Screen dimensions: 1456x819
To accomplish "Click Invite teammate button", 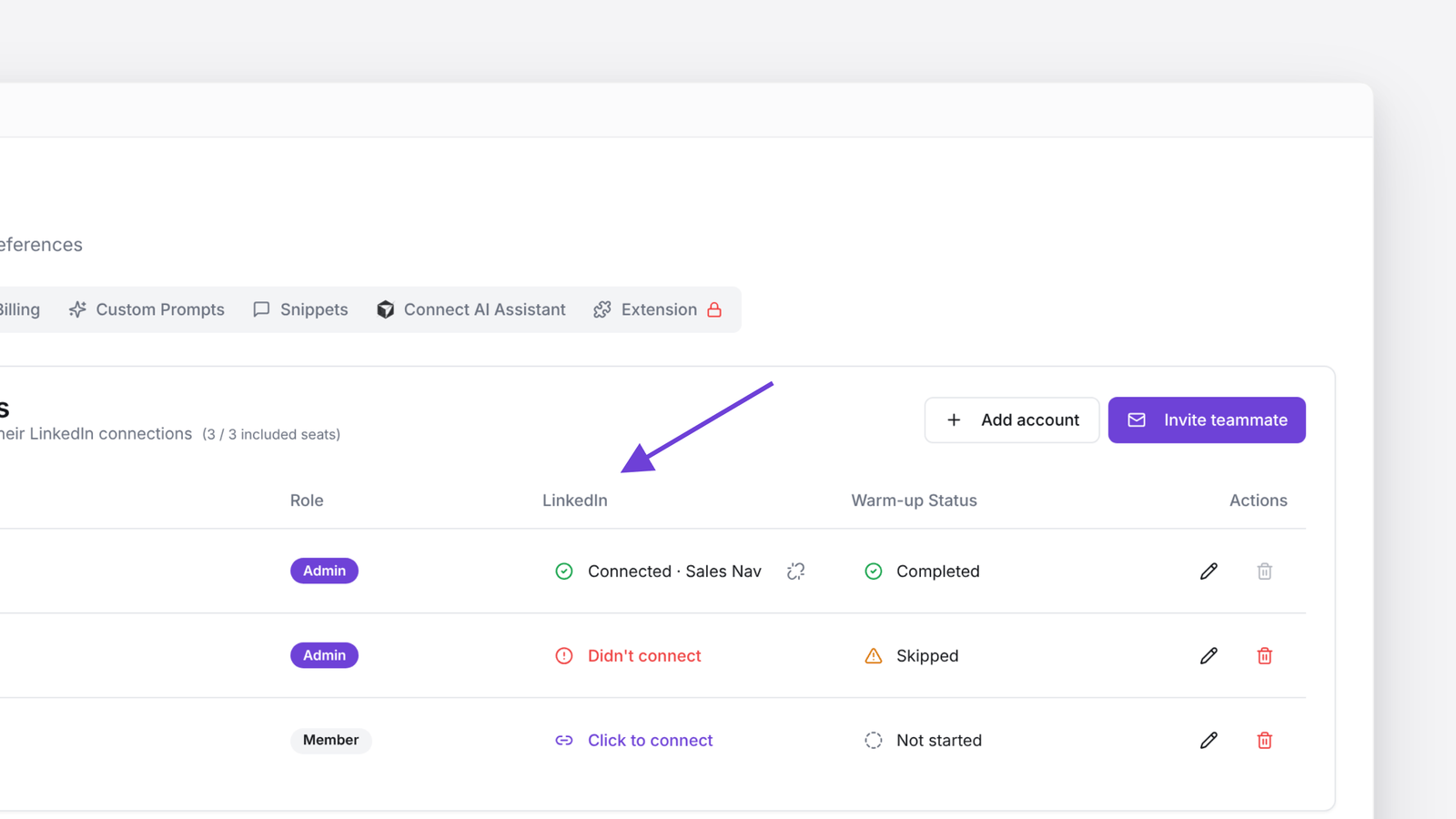I will pyautogui.click(x=1207, y=420).
